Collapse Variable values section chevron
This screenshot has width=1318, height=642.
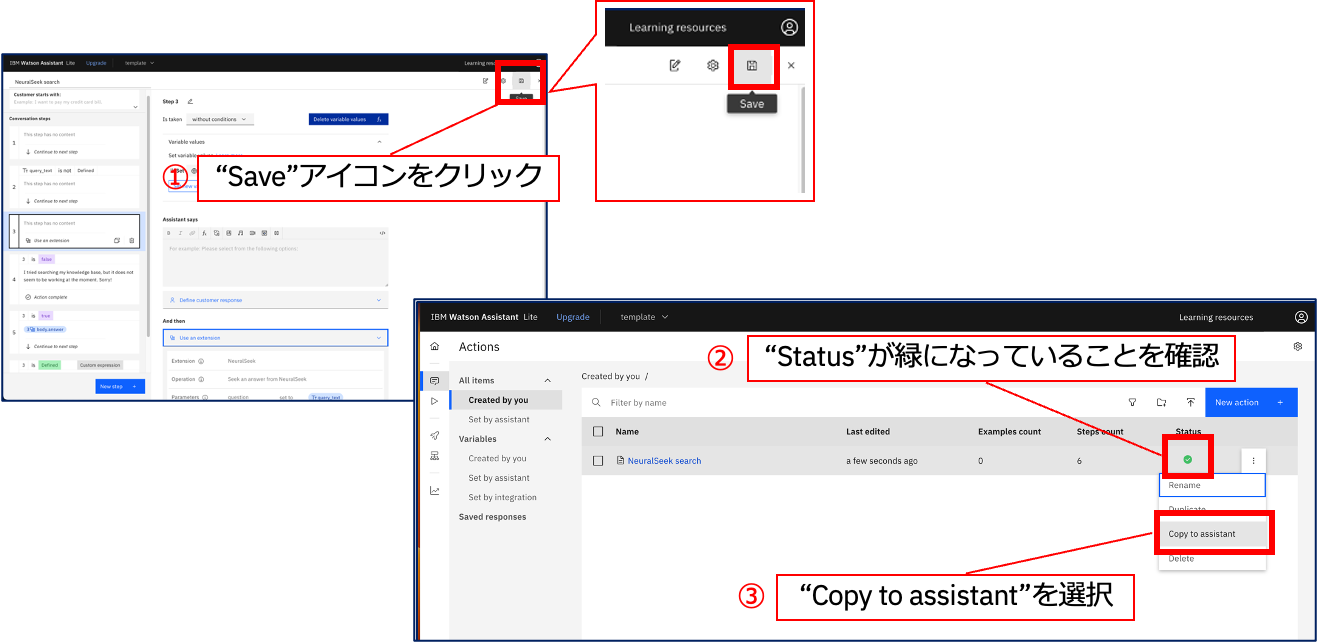[380, 142]
